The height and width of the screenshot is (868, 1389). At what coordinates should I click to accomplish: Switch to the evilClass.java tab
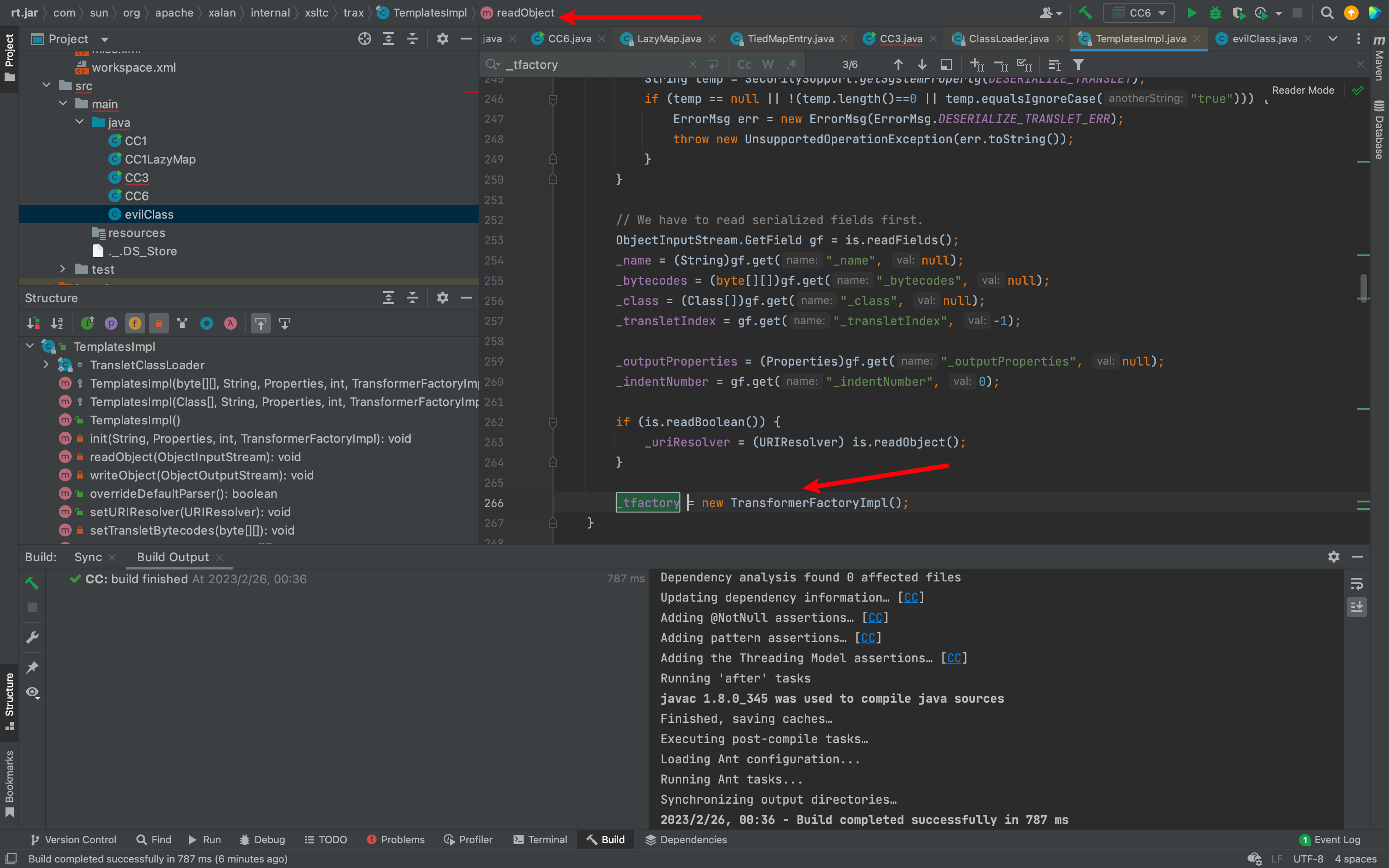[1265, 39]
